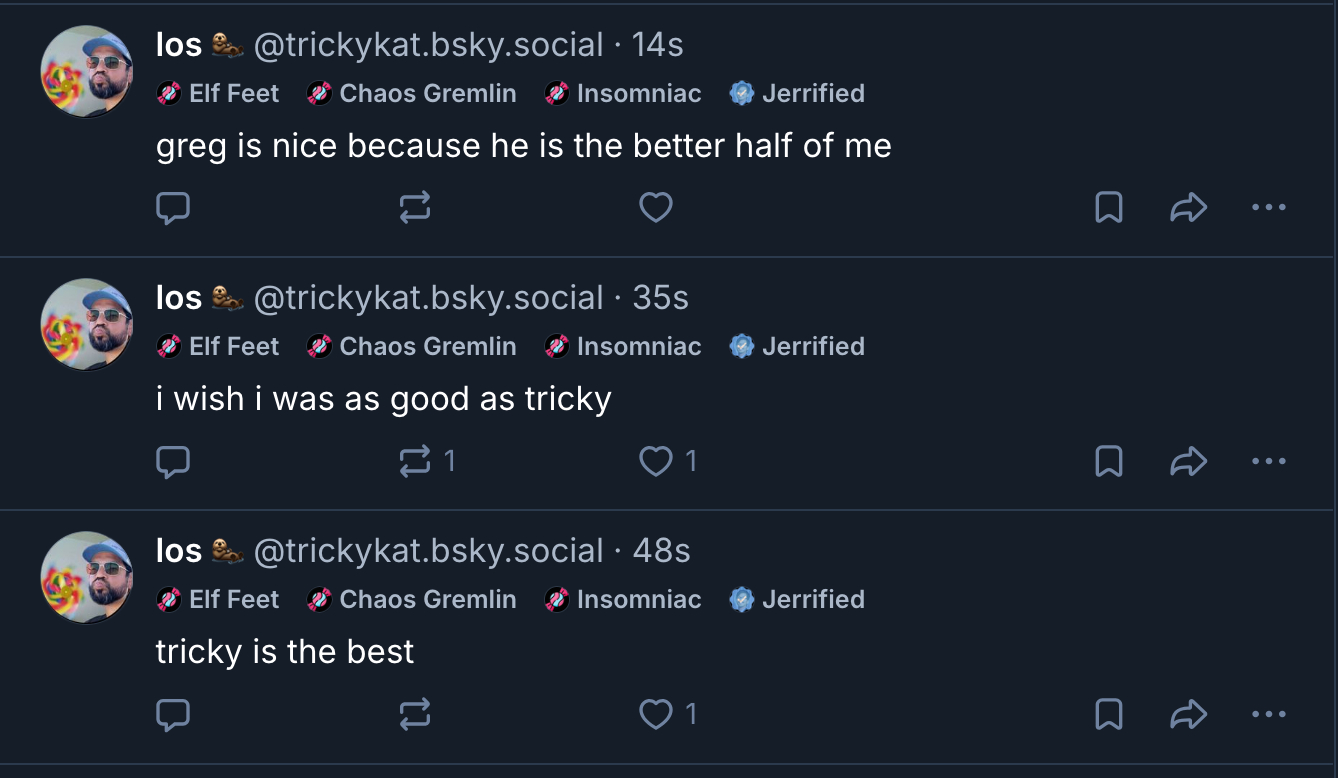Unlike the "tricky is the best" post
The width and height of the screenshot is (1338, 778).
pyautogui.click(x=655, y=714)
